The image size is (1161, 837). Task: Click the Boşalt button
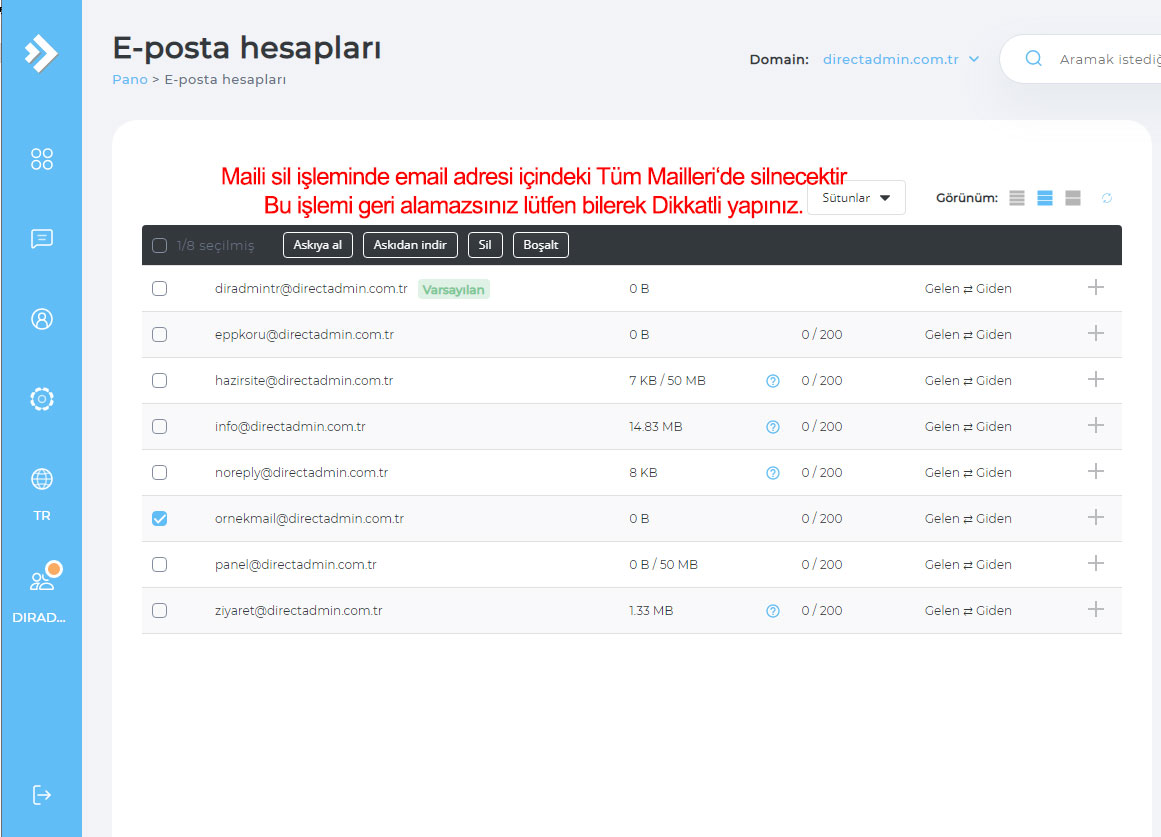[541, 245]
